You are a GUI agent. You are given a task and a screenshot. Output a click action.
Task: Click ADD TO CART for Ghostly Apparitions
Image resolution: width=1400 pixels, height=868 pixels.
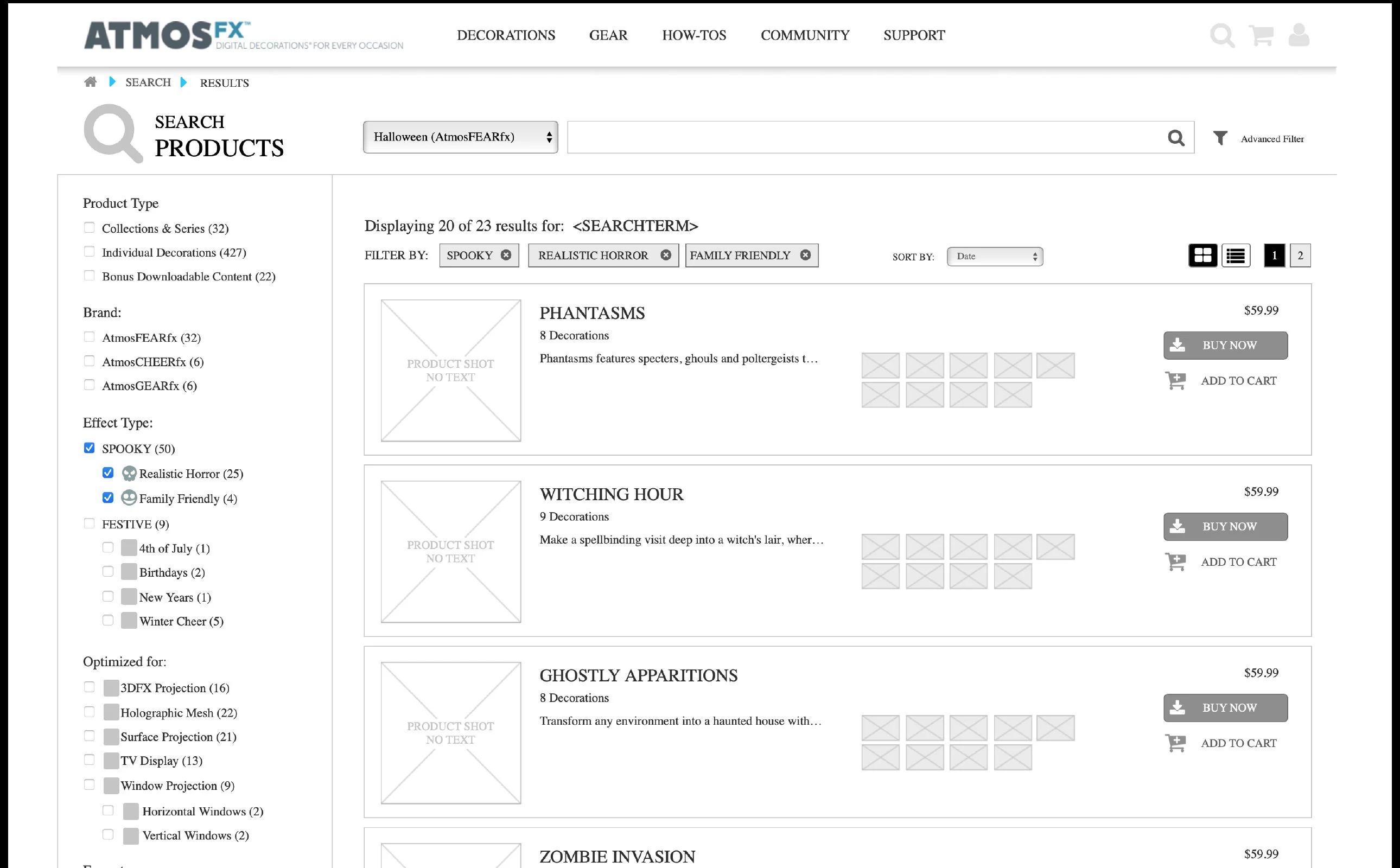click(x=1239, y=743)
